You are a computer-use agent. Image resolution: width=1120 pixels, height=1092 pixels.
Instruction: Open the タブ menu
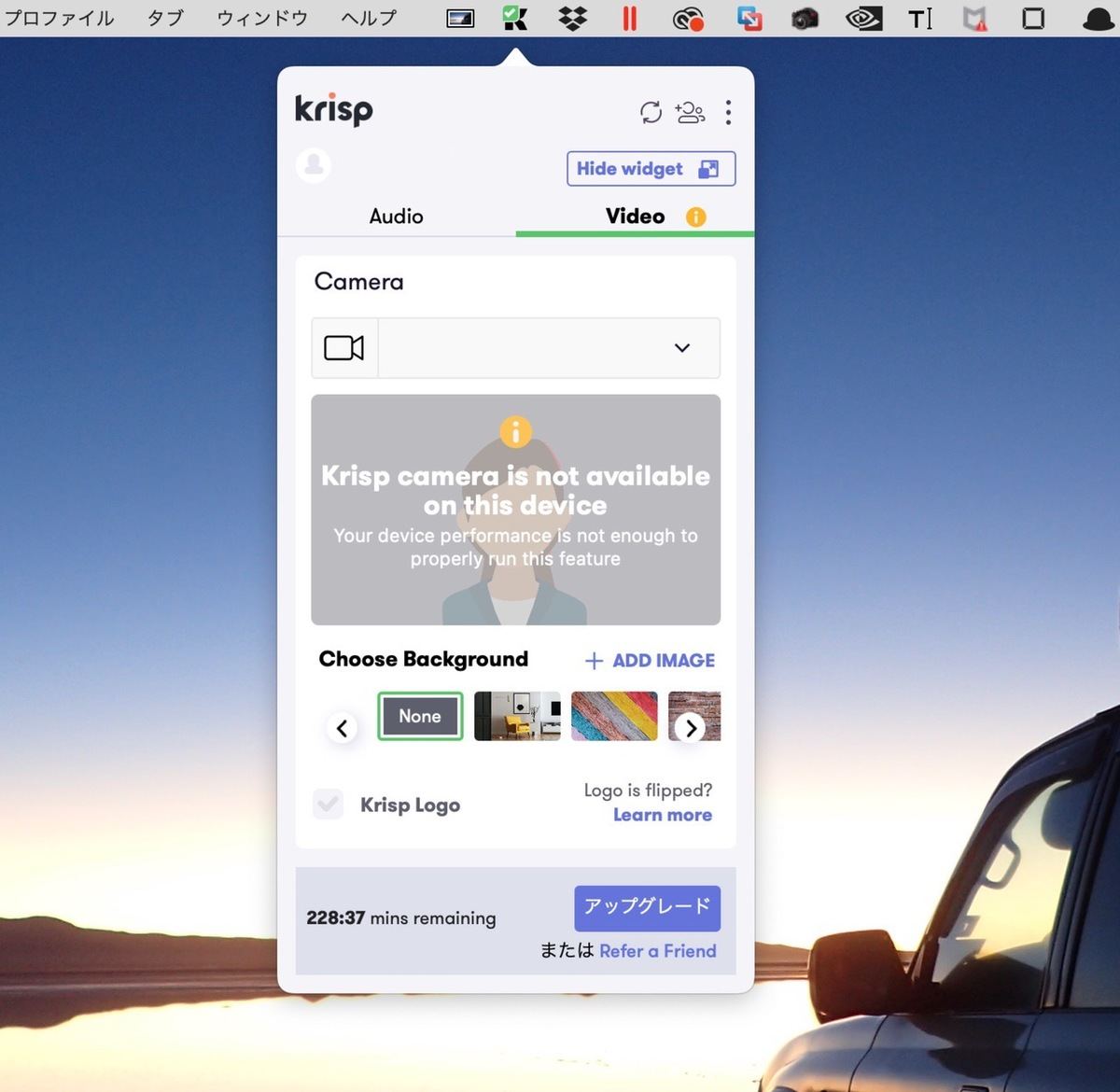point(165,18)
